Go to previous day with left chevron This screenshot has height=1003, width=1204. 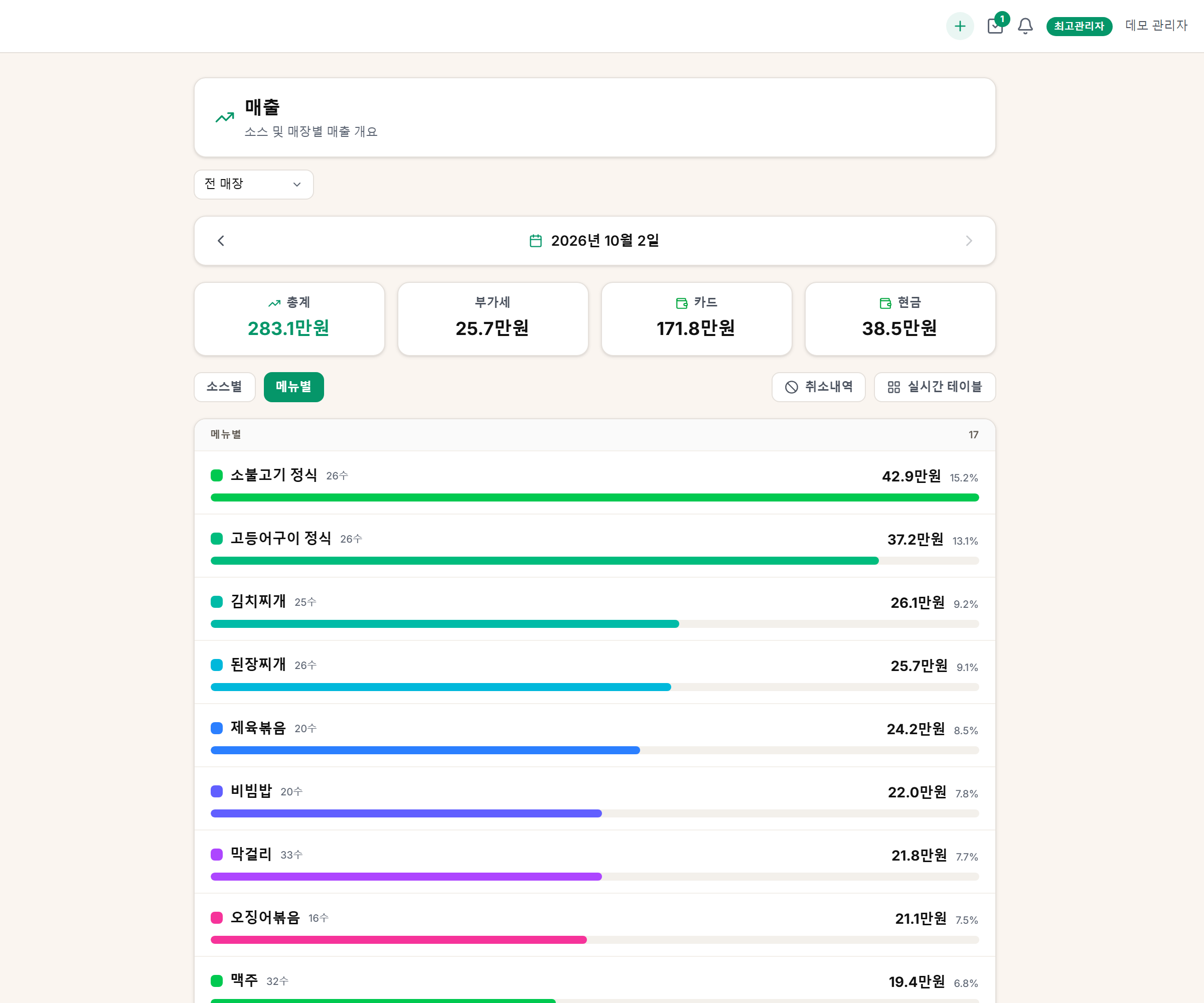pyautogui.click(x=221, y=241)
